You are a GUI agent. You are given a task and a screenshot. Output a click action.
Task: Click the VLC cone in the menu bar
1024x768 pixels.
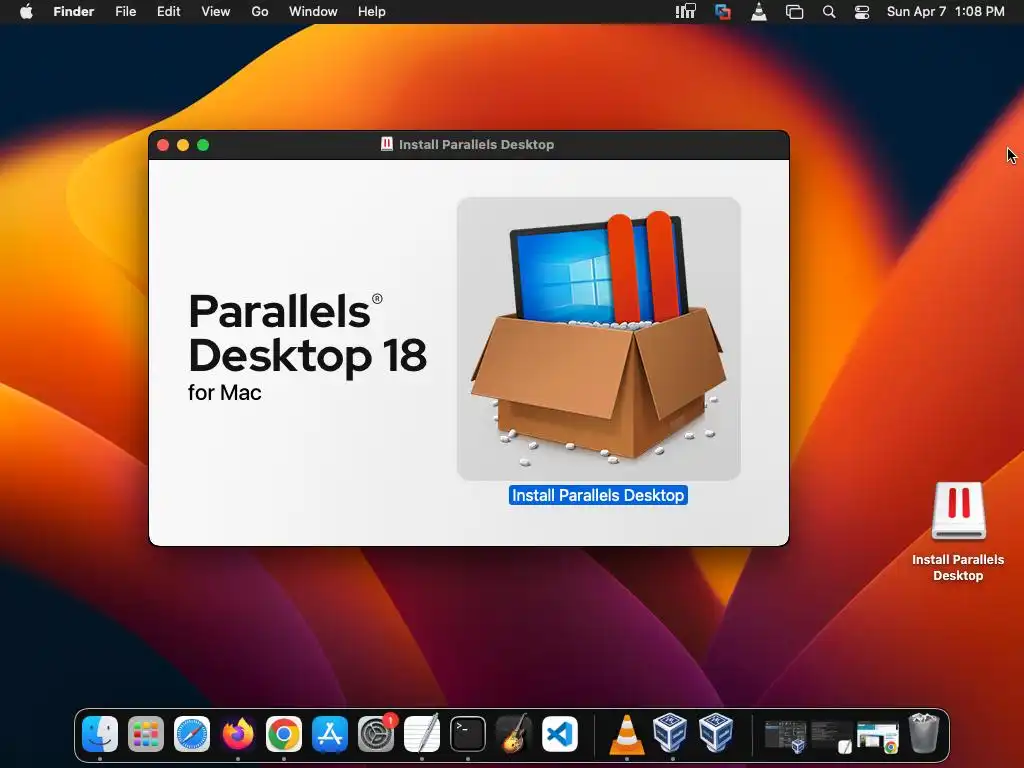click(759, 11)
